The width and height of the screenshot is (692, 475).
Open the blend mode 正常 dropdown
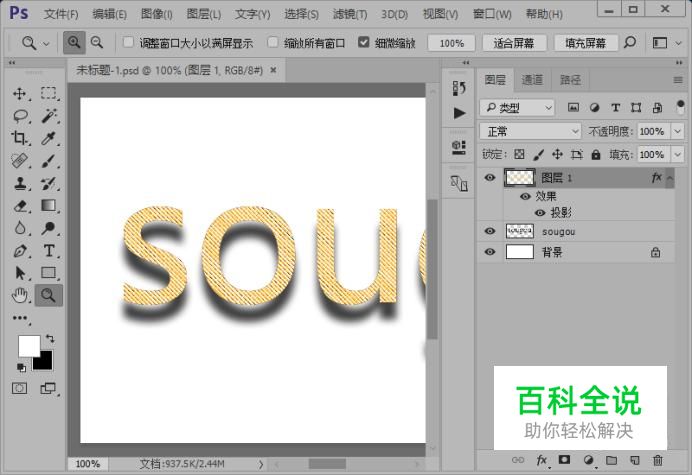tap(530, 131)
